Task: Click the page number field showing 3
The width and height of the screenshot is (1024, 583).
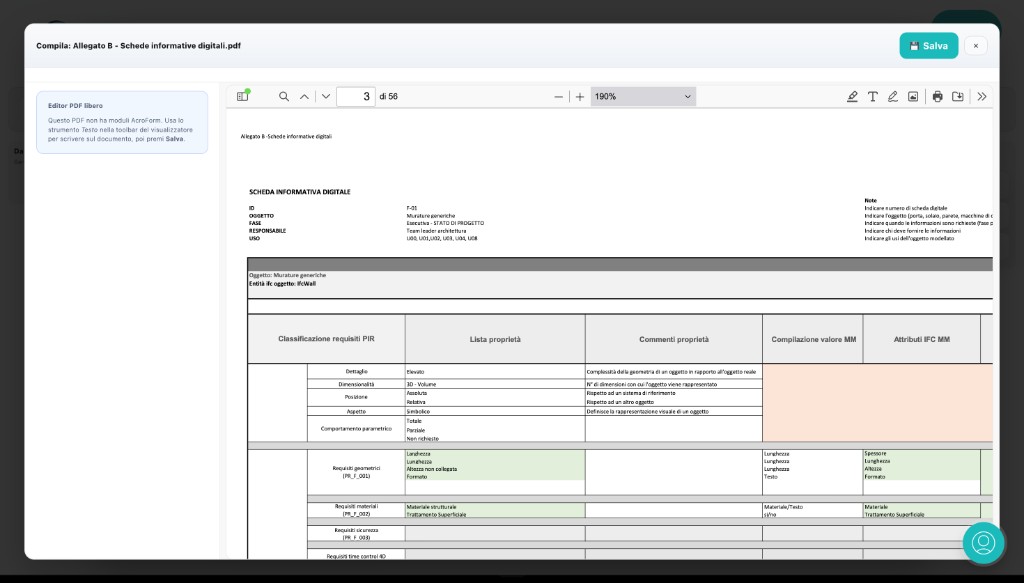Action: 356,97
